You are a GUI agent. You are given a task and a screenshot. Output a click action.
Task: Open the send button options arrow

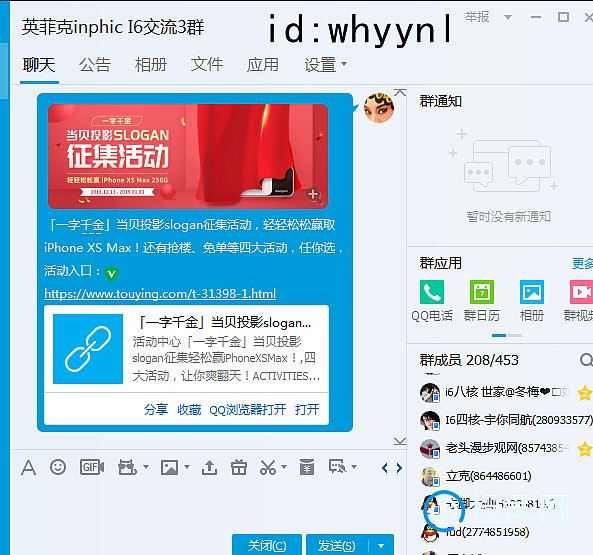(x=381, y=546)
